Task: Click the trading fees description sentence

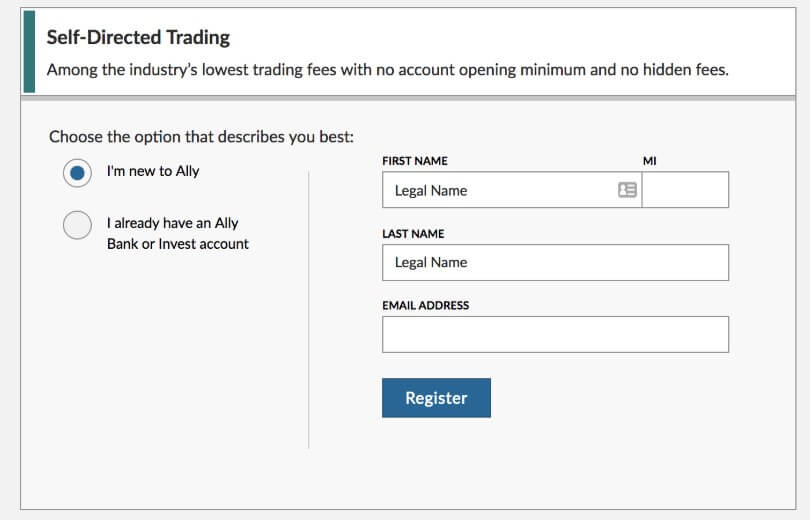Action: pos(387,70)
